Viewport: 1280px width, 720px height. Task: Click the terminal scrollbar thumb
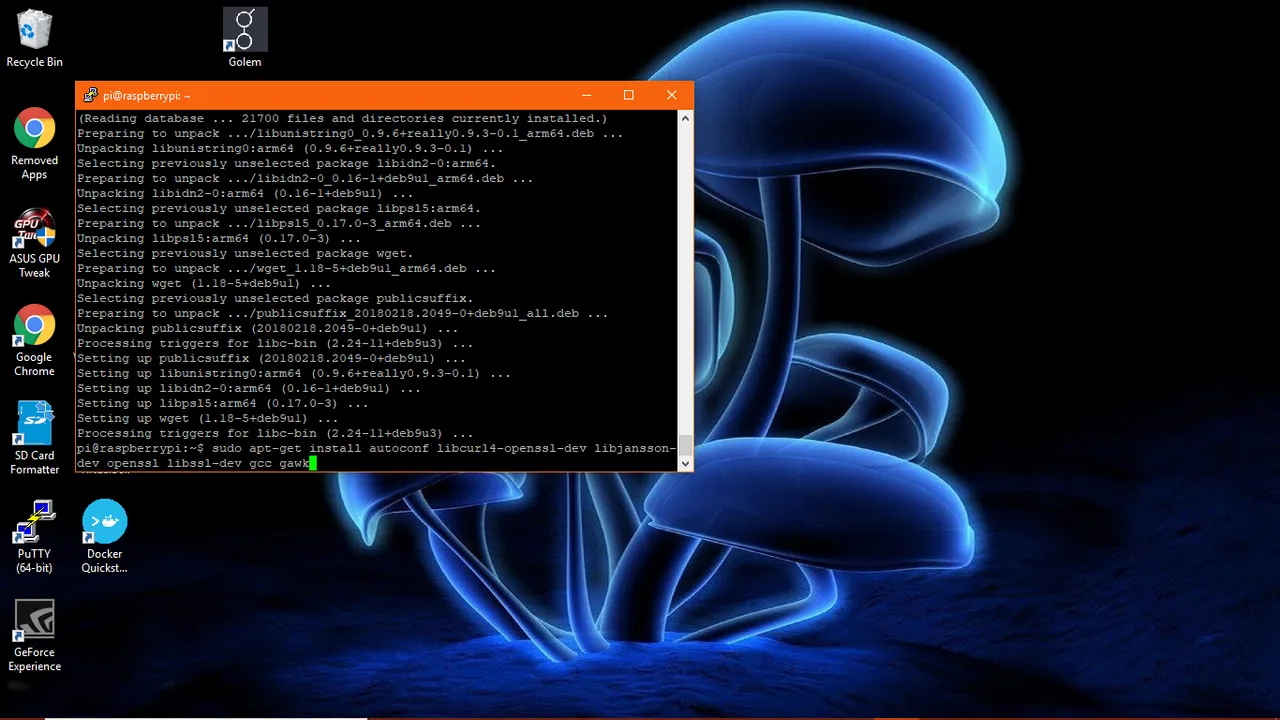pos(685,445)
